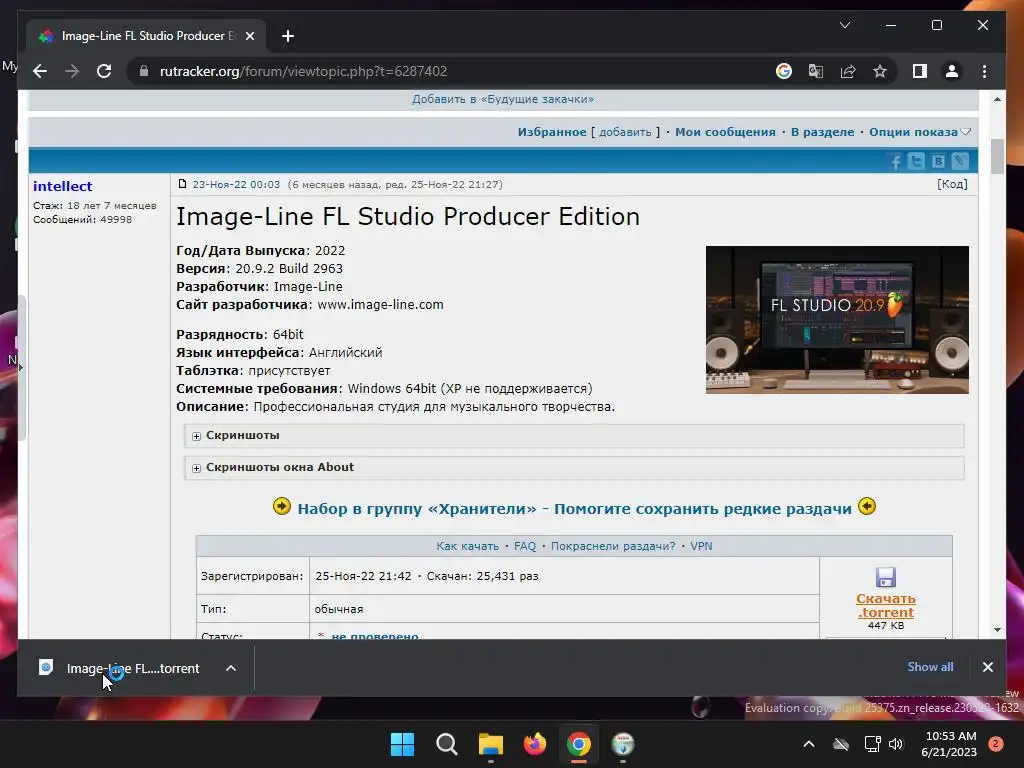Click Скачать .torrent link
The image size is (1024, 768).
886,605
